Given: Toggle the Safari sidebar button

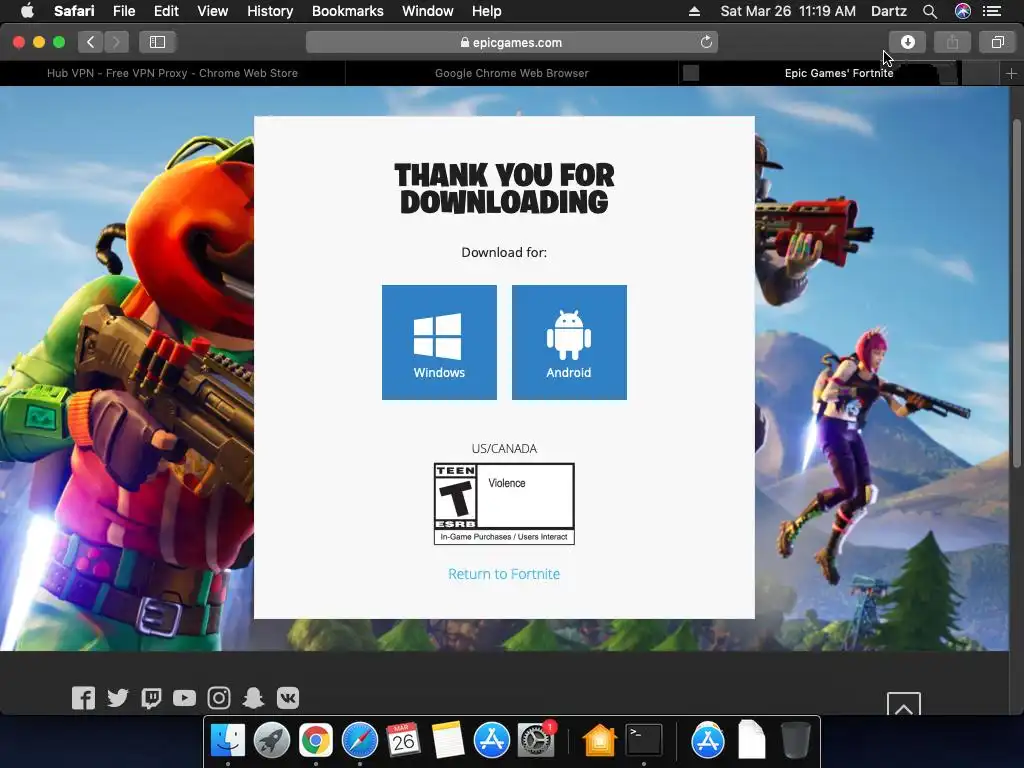Looking at the screenshot, I should (157, 42).
